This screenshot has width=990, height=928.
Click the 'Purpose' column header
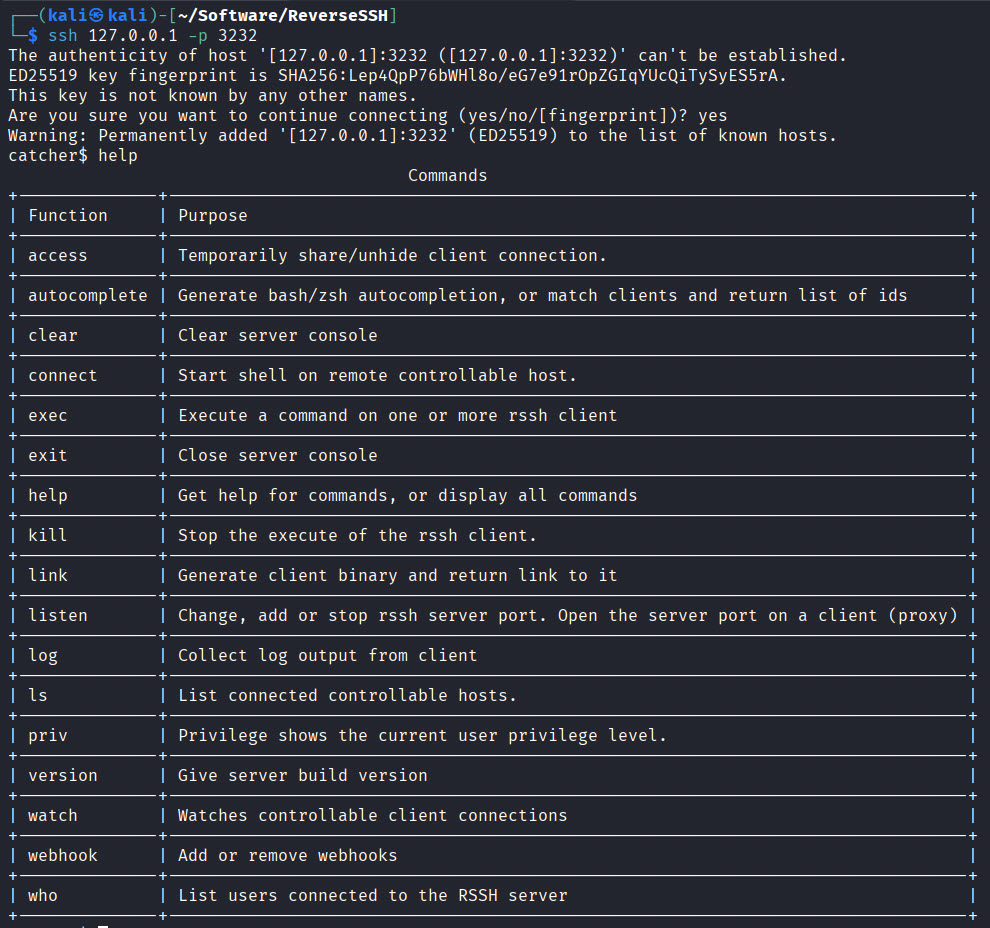213,215
